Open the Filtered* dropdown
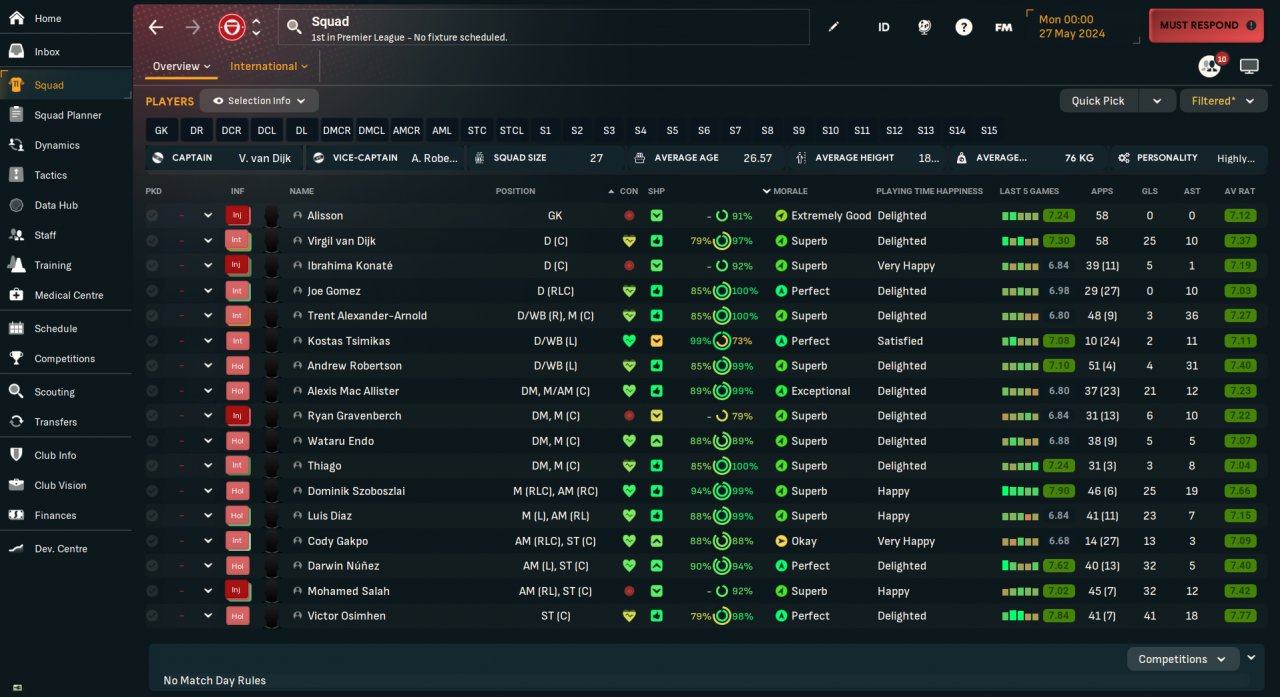This screenshot has width=1280, height=697. 1224,101
